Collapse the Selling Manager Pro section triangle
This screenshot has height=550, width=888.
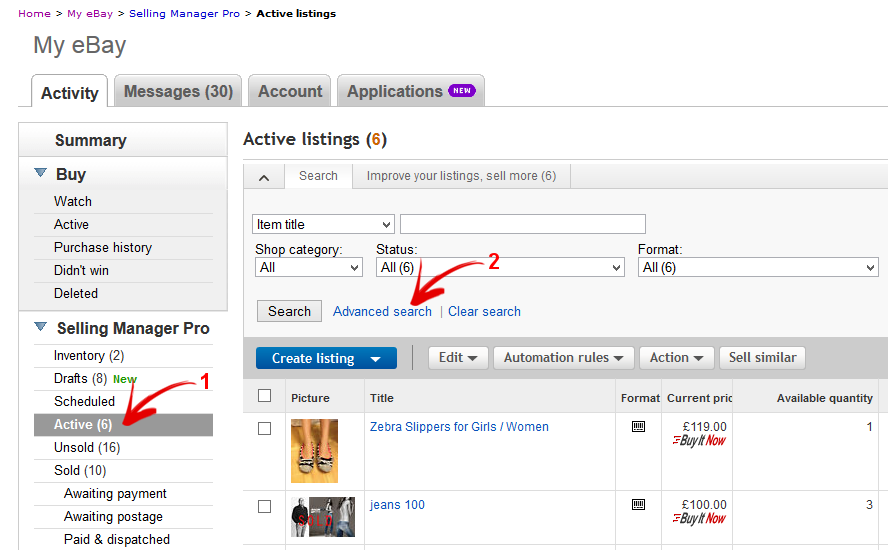coord(41,327)
